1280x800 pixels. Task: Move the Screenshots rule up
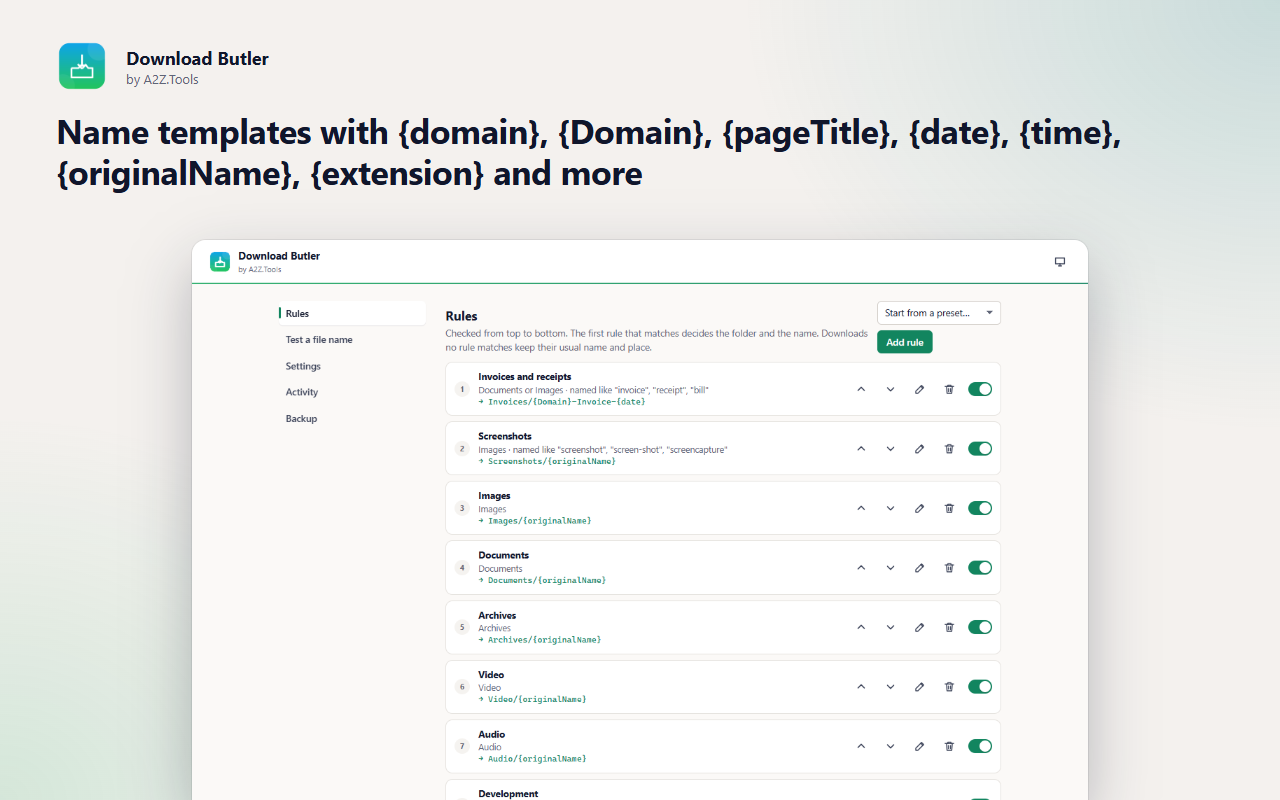pyautogui.click(x=861, y=449)
